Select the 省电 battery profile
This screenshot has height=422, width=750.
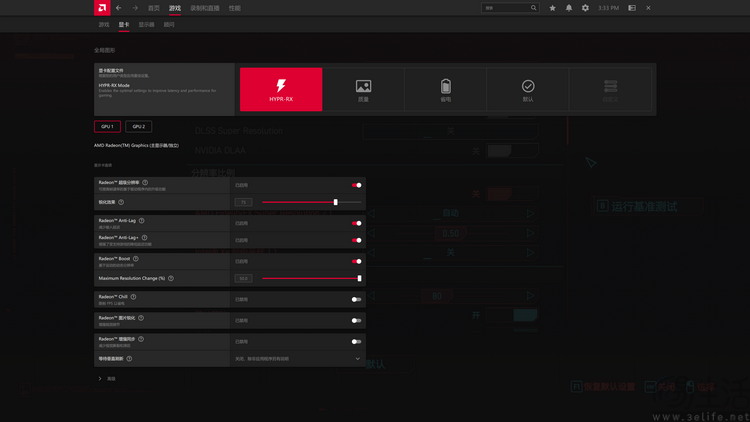pyautogui.click(x=446, y=89)
